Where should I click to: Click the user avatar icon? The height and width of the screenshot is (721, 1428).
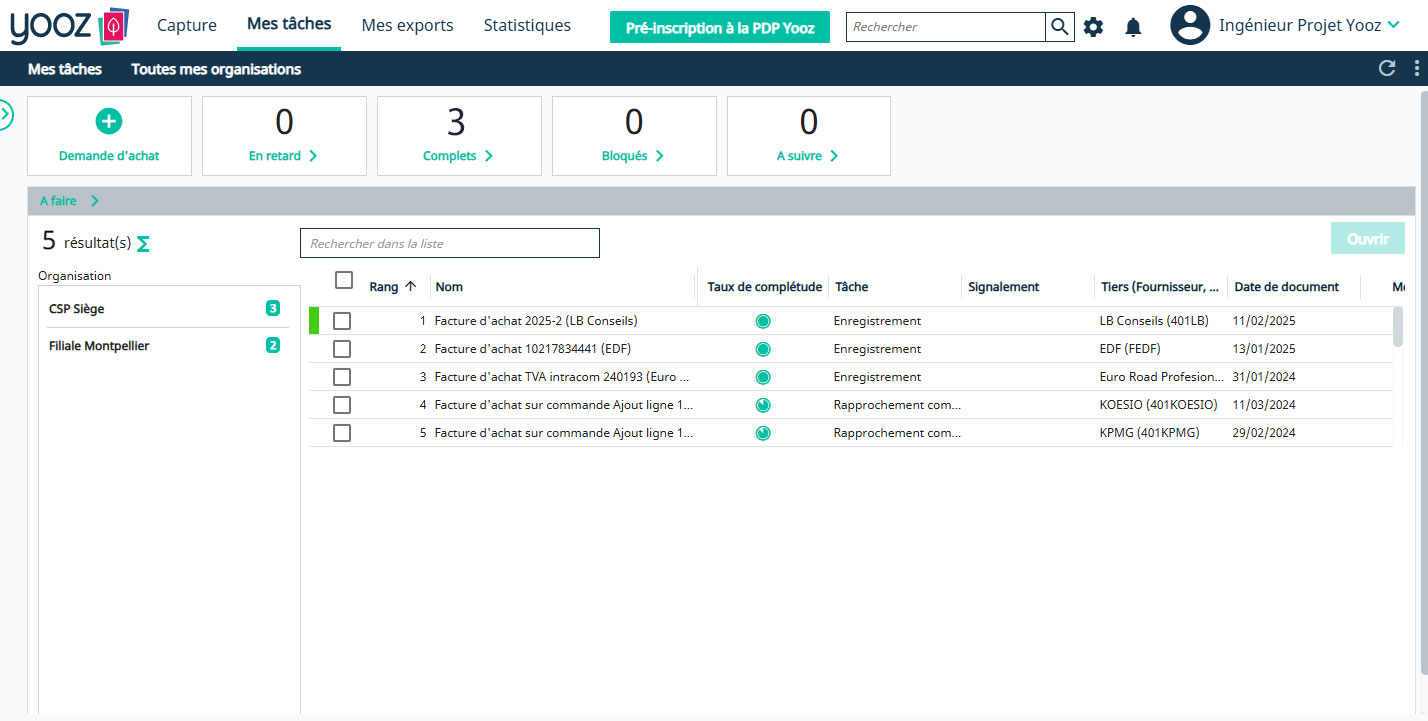(x=1190, y=25)
